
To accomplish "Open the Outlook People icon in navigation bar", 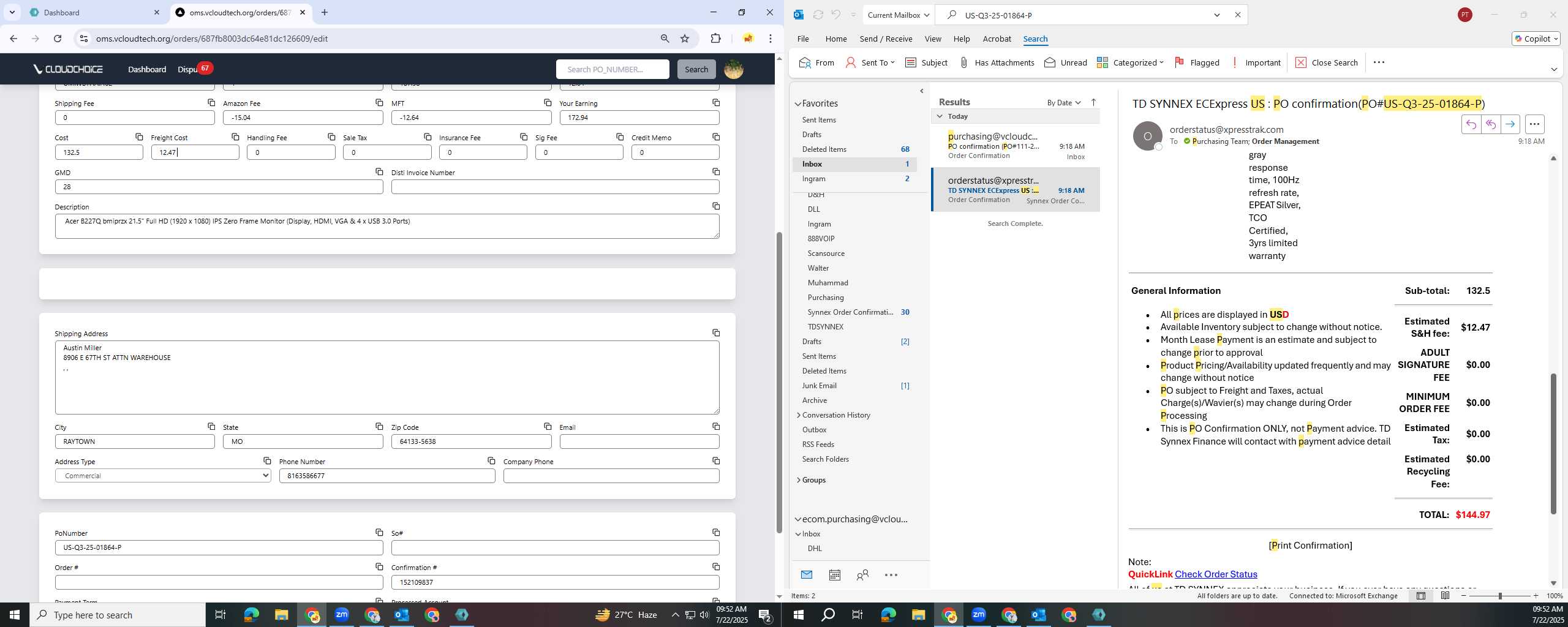I will tap(862, 574).
